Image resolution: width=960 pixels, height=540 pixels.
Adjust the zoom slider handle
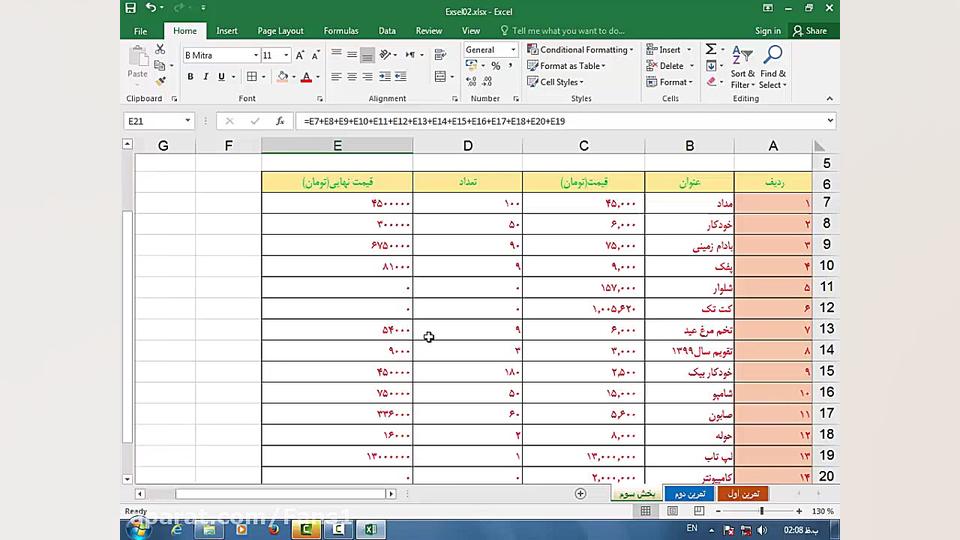click(762, 511)
